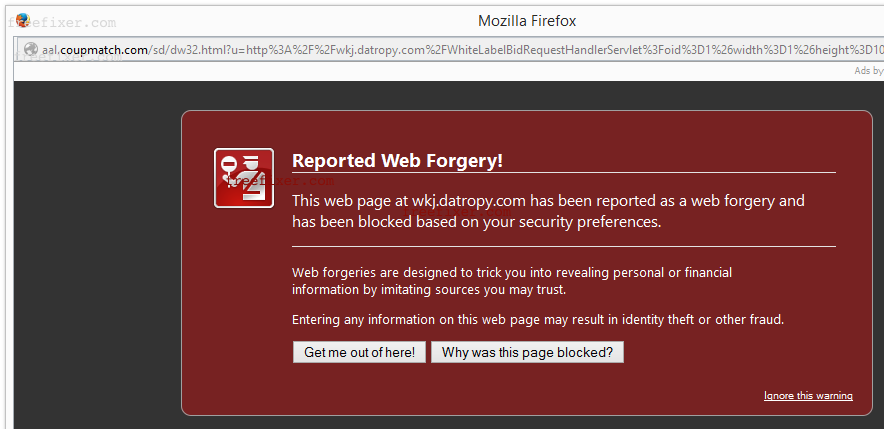
Task: Click the Ads by label
Action: click(x=869, y=71)
